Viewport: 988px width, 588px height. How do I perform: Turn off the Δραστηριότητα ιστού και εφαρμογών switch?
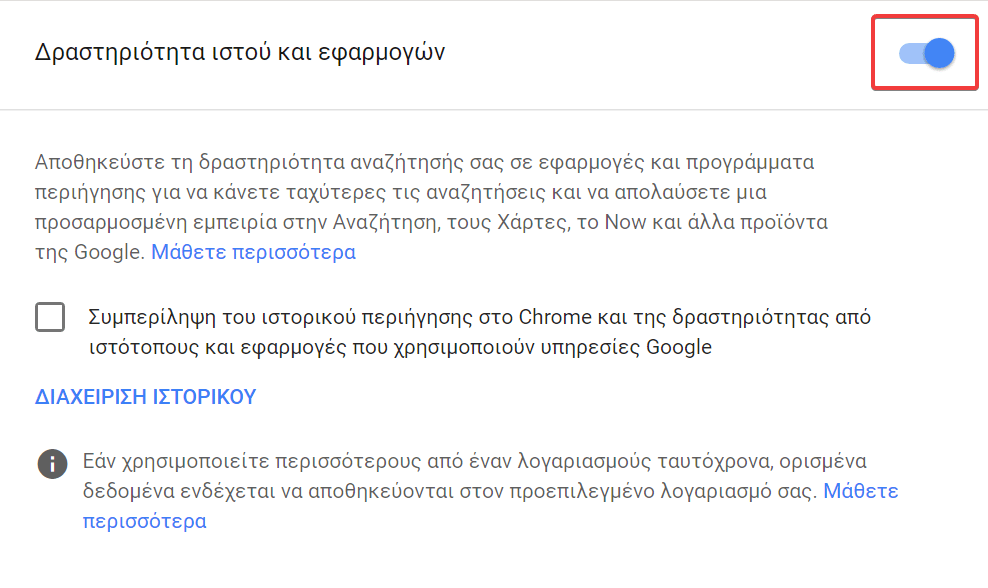tap(926, 53)
